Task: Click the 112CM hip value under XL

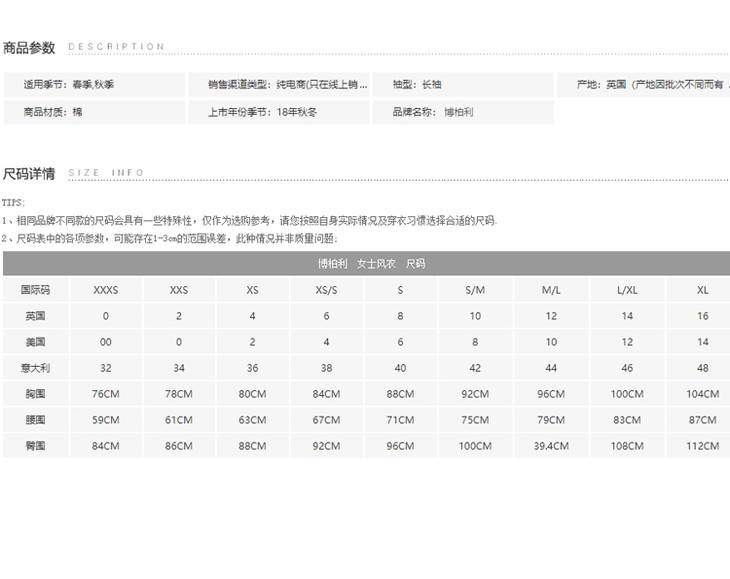Action: coord(703,446)
